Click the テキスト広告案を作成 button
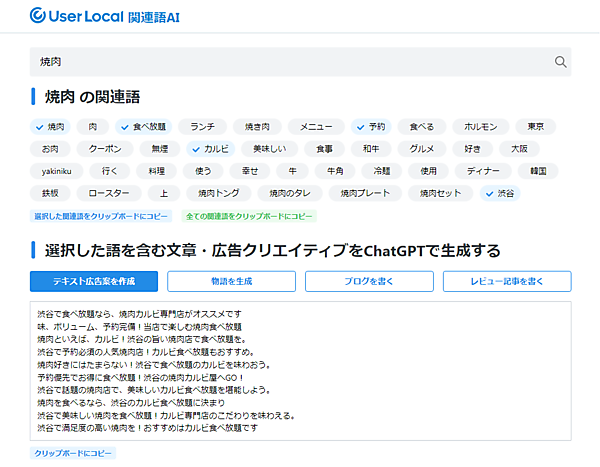 94,282
